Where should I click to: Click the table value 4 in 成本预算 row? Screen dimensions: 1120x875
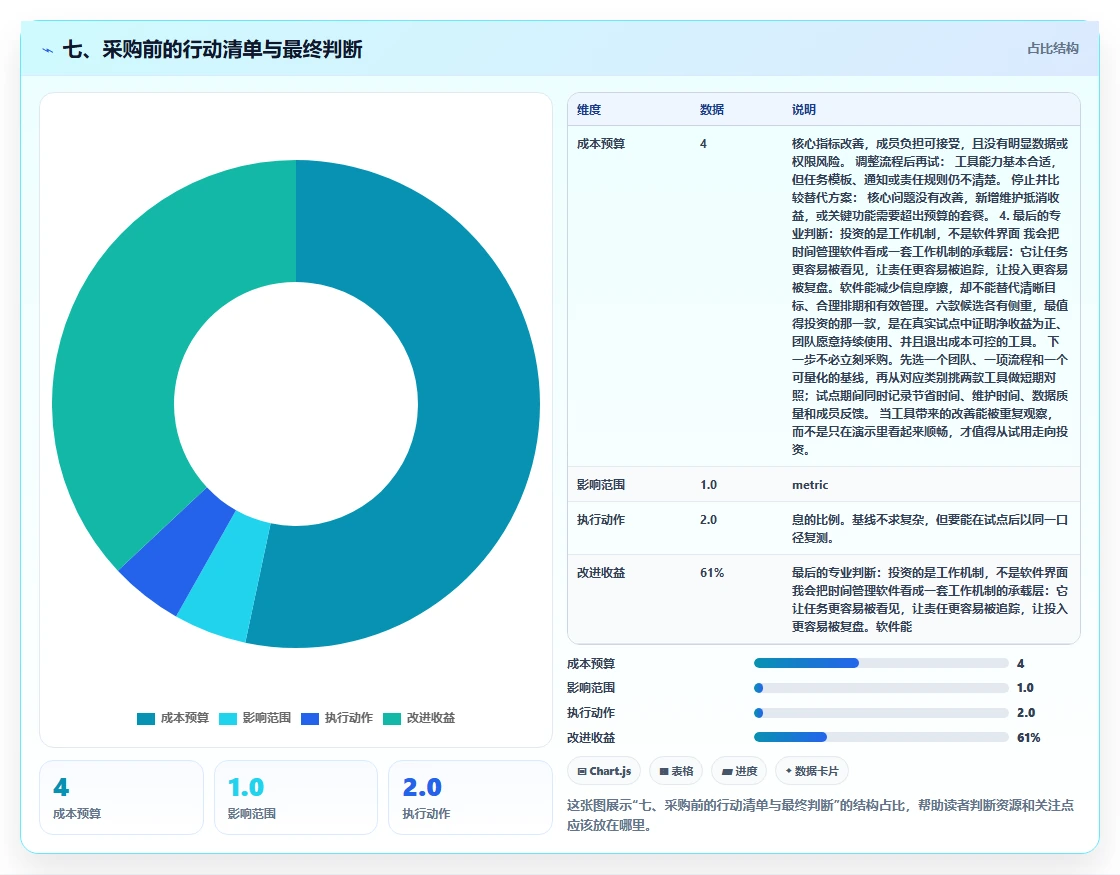[x=703, y=144]
